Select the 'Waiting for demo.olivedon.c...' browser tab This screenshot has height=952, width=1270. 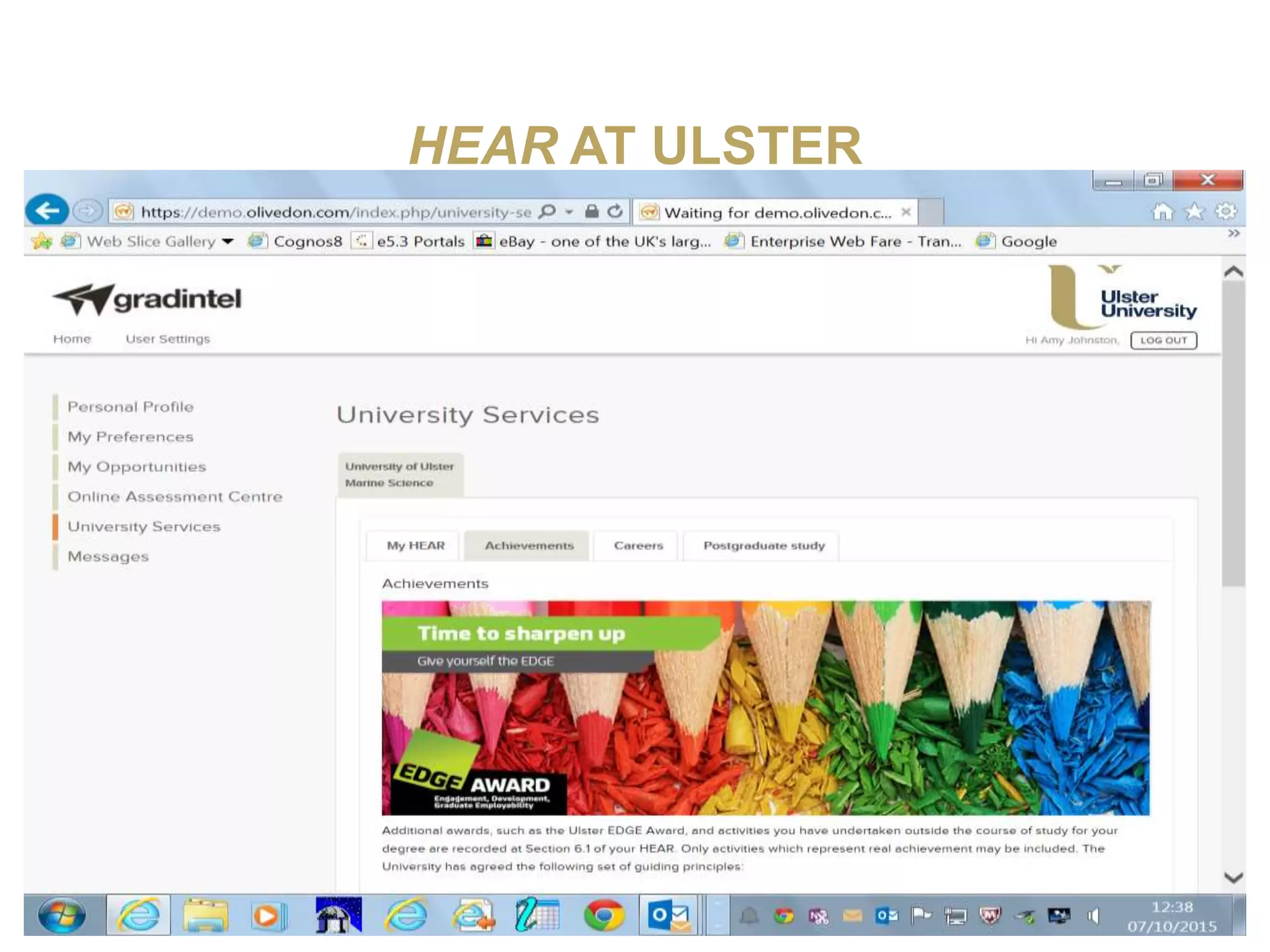point(775,213)
